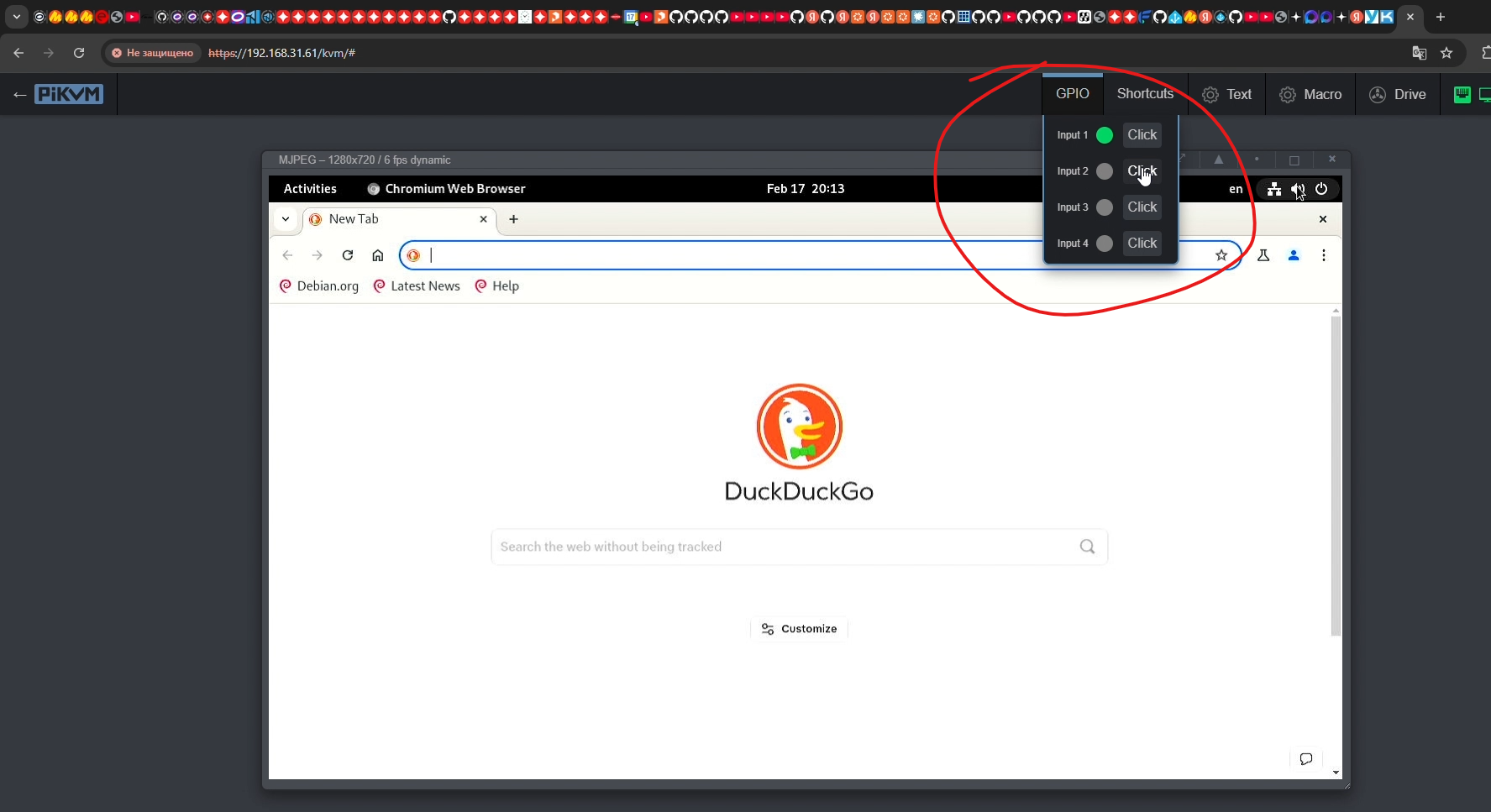Image resolution: width=1491 pixels, height=812 pixels.
Task: Reload the page in remote Chromium
Action: click(348, 255)
